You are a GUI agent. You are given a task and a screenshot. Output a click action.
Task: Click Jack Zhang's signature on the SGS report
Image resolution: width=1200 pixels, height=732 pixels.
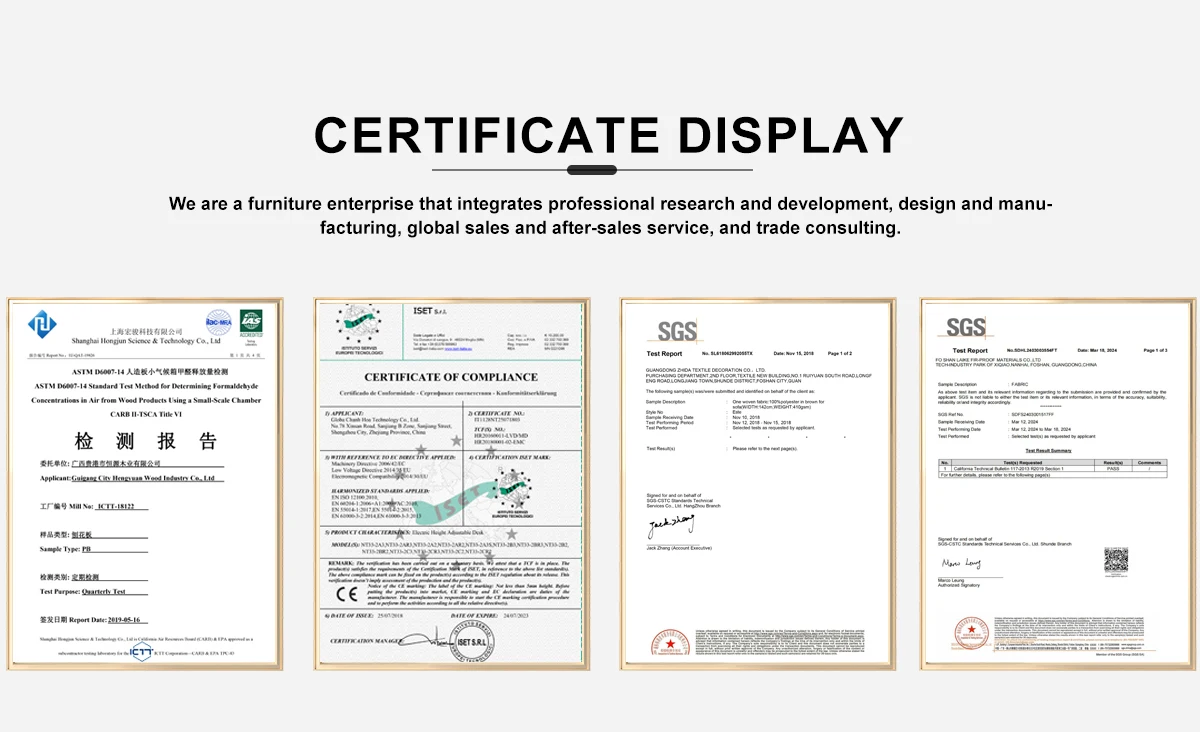click(670, 526)
